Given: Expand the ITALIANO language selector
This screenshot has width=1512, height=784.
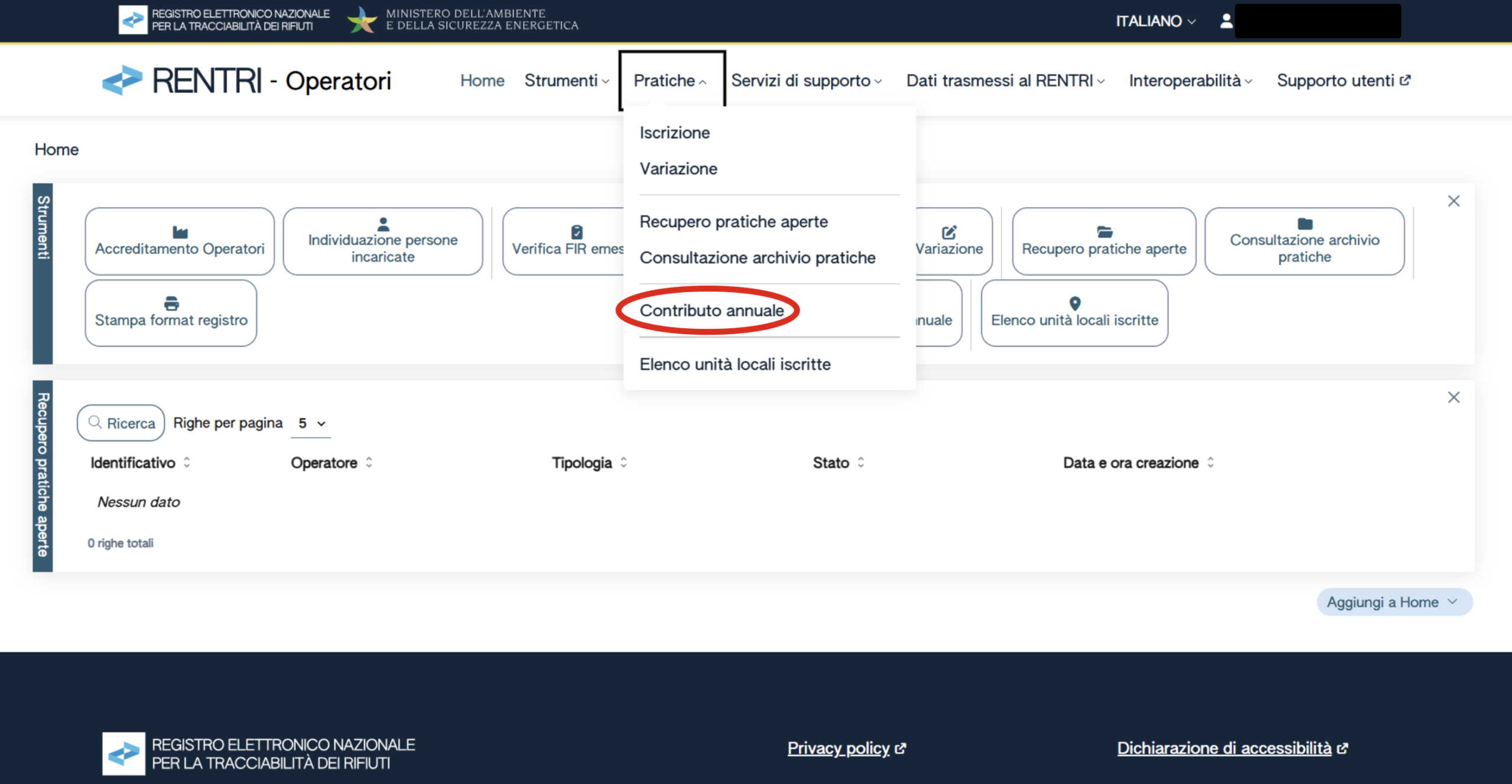Looking at the screenshot, I should pos(1155,21).
